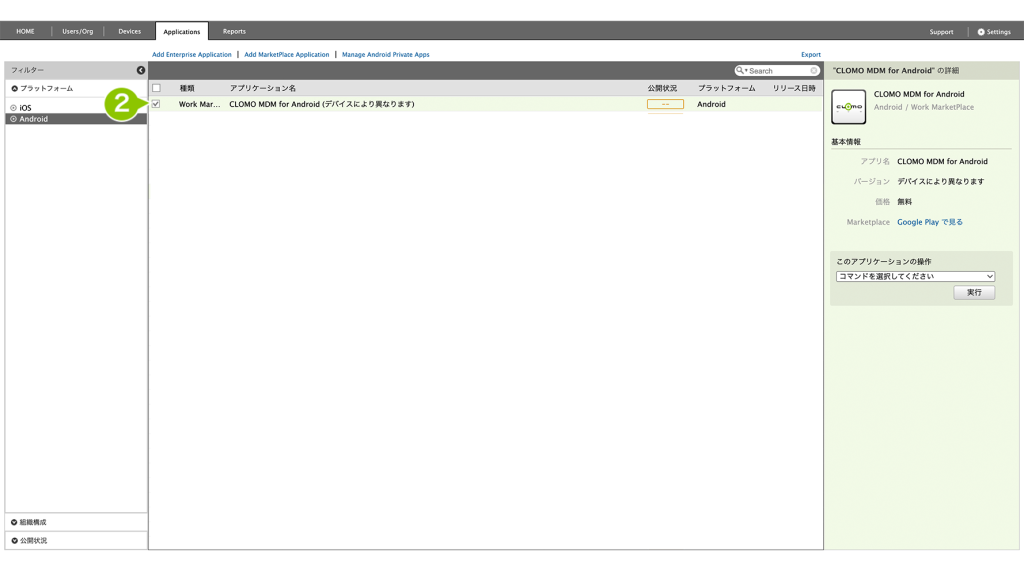The width and height of the screenshot is (1024, 576).
Task: Click the Android / Work MarketPlace subtitle
Action: tap(923, 107)
